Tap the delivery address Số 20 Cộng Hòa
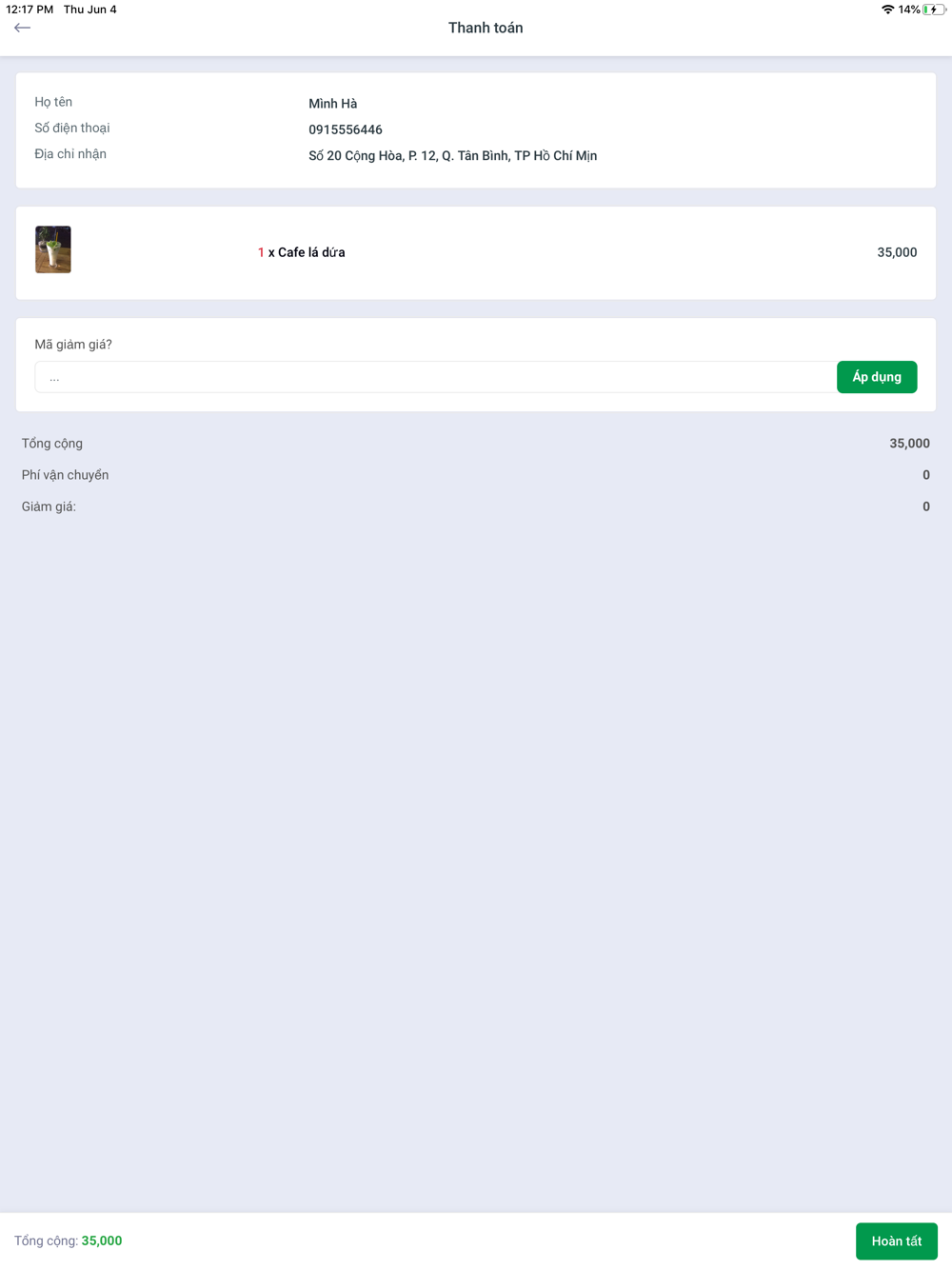This screenshot has height=1270, width=952. pos(452,155)
